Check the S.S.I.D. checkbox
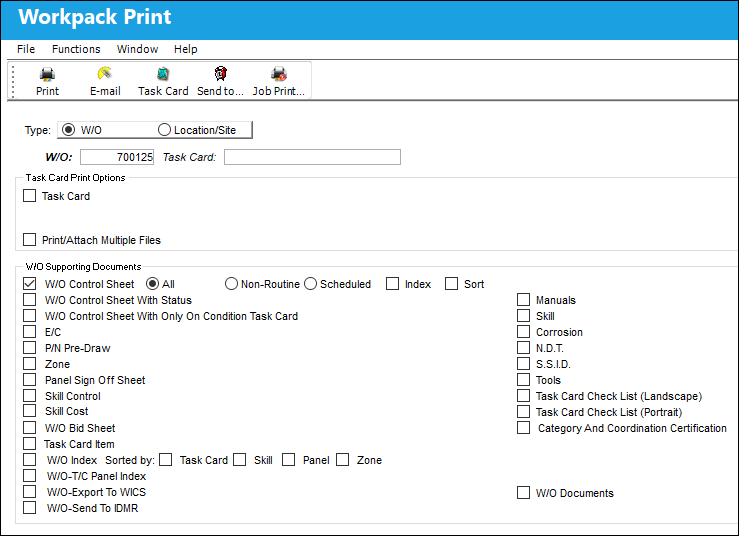Image resolution: width=739 pixels, height=536 pixels. point(523,364)
